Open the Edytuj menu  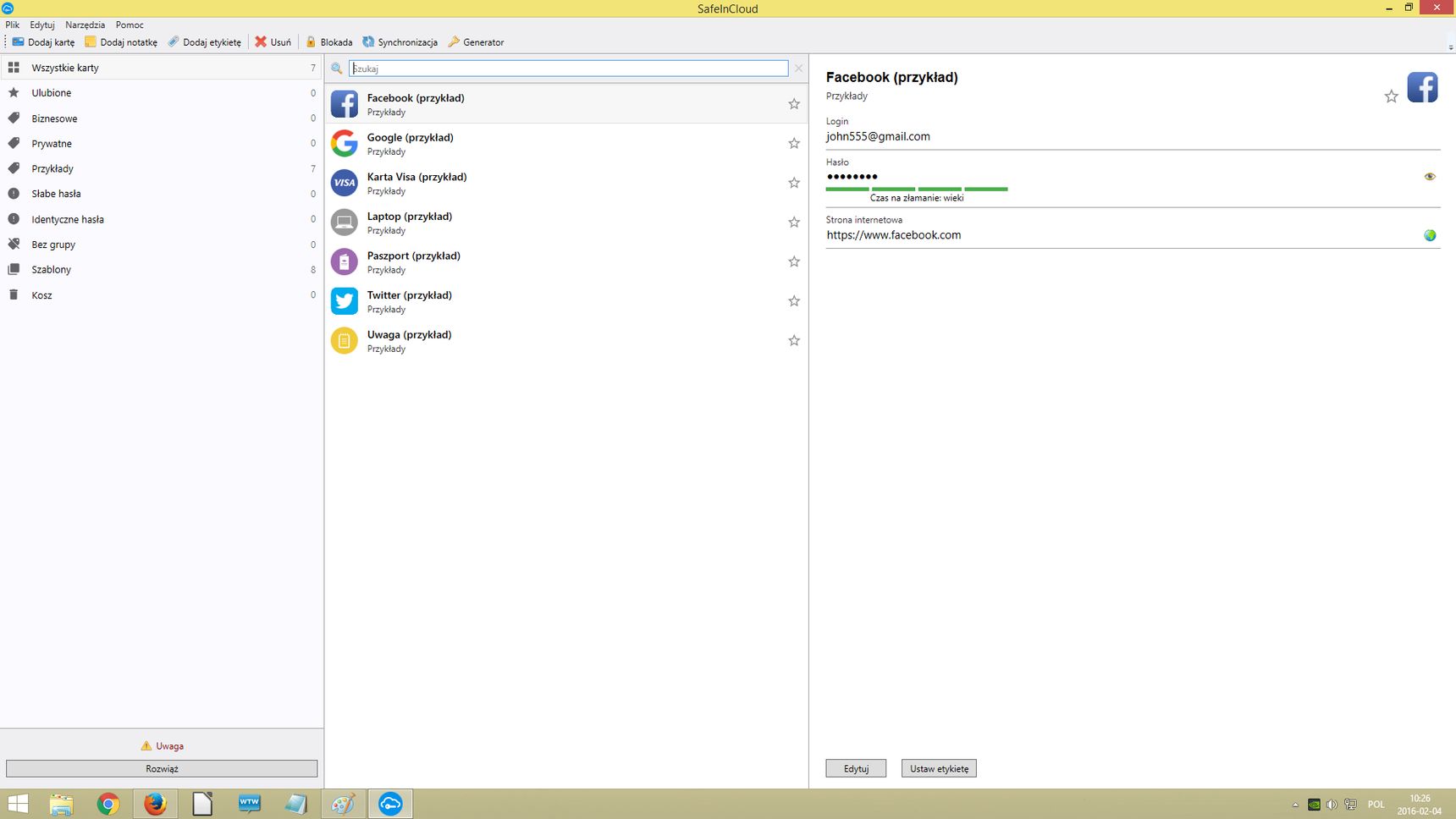[x=42, y=25]
